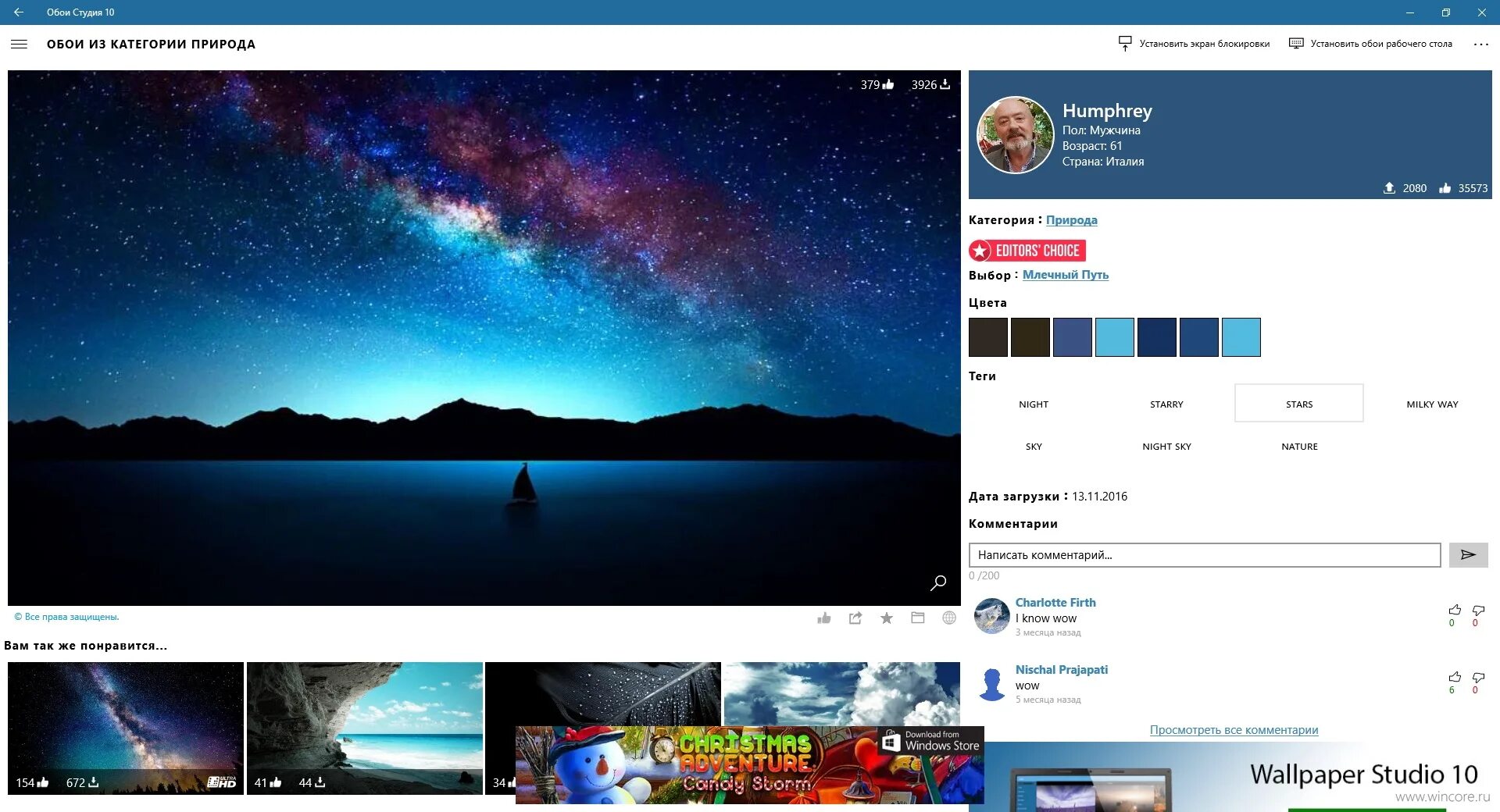Click the back arrow in the title bar
The height and width of the screenshot is (812, 1500).
[x=19, y=12]
